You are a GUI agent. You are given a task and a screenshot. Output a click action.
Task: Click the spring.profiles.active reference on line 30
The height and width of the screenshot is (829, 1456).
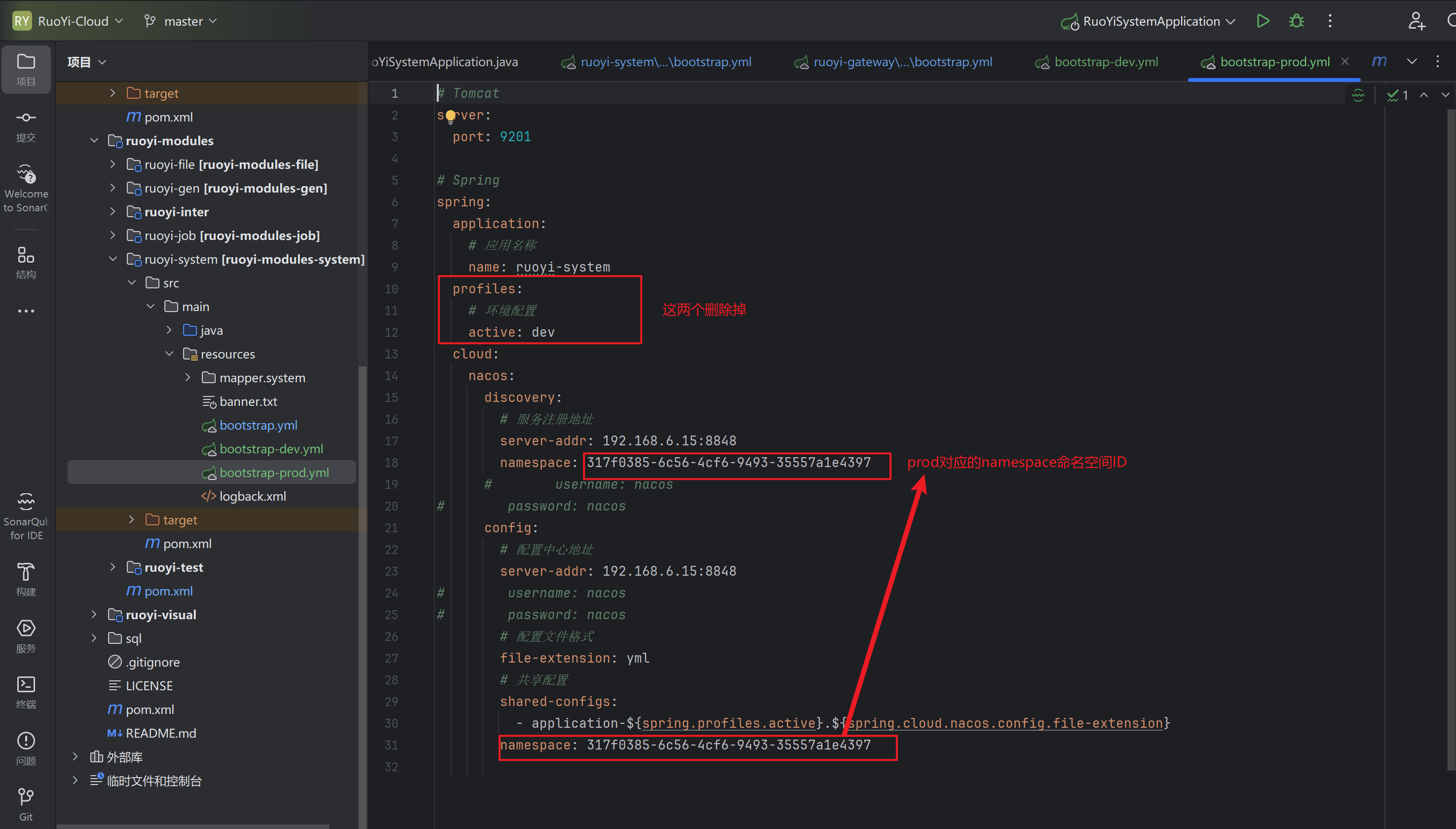(728, 723)
